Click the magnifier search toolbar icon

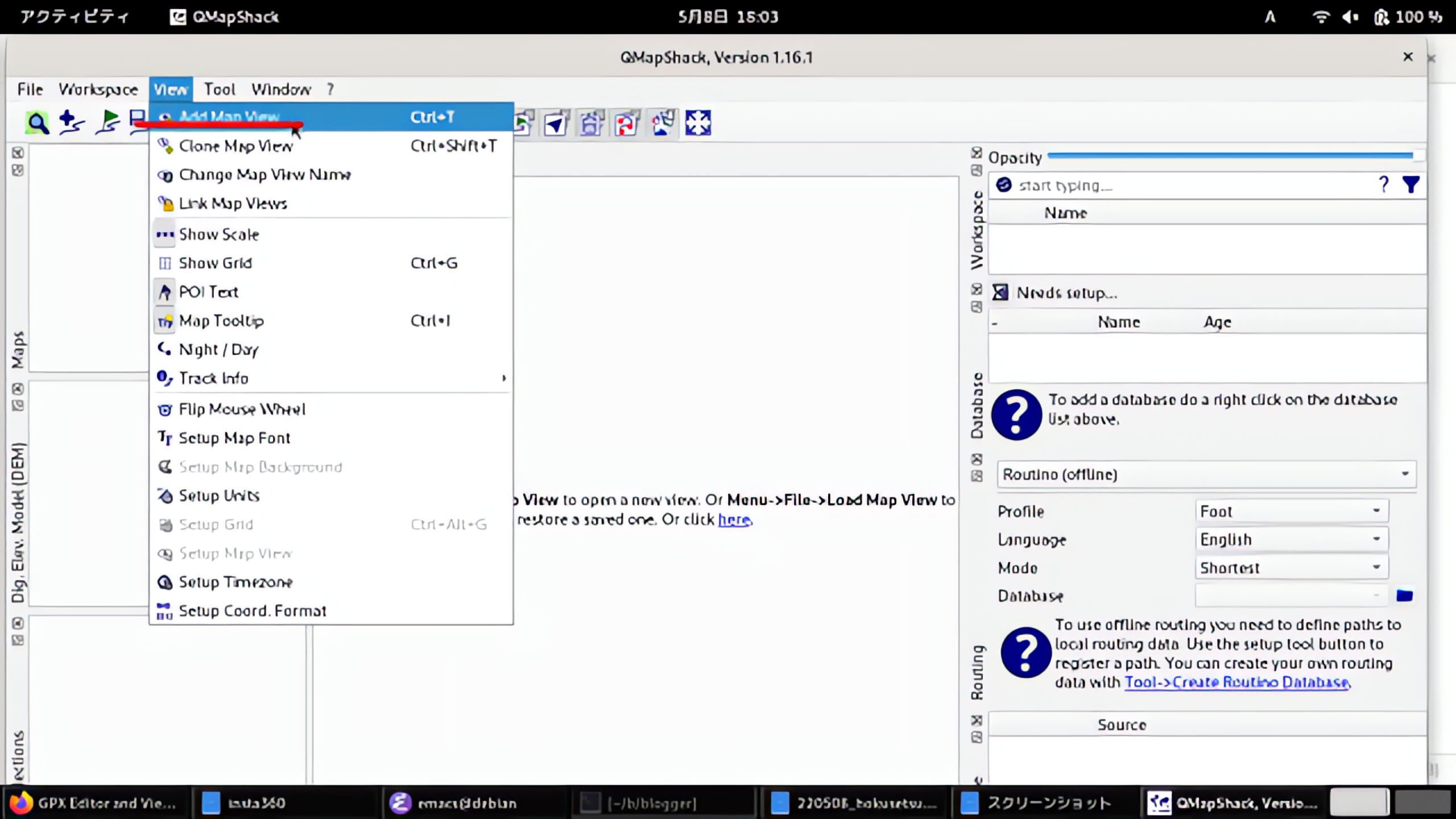(x=38, y=122)
